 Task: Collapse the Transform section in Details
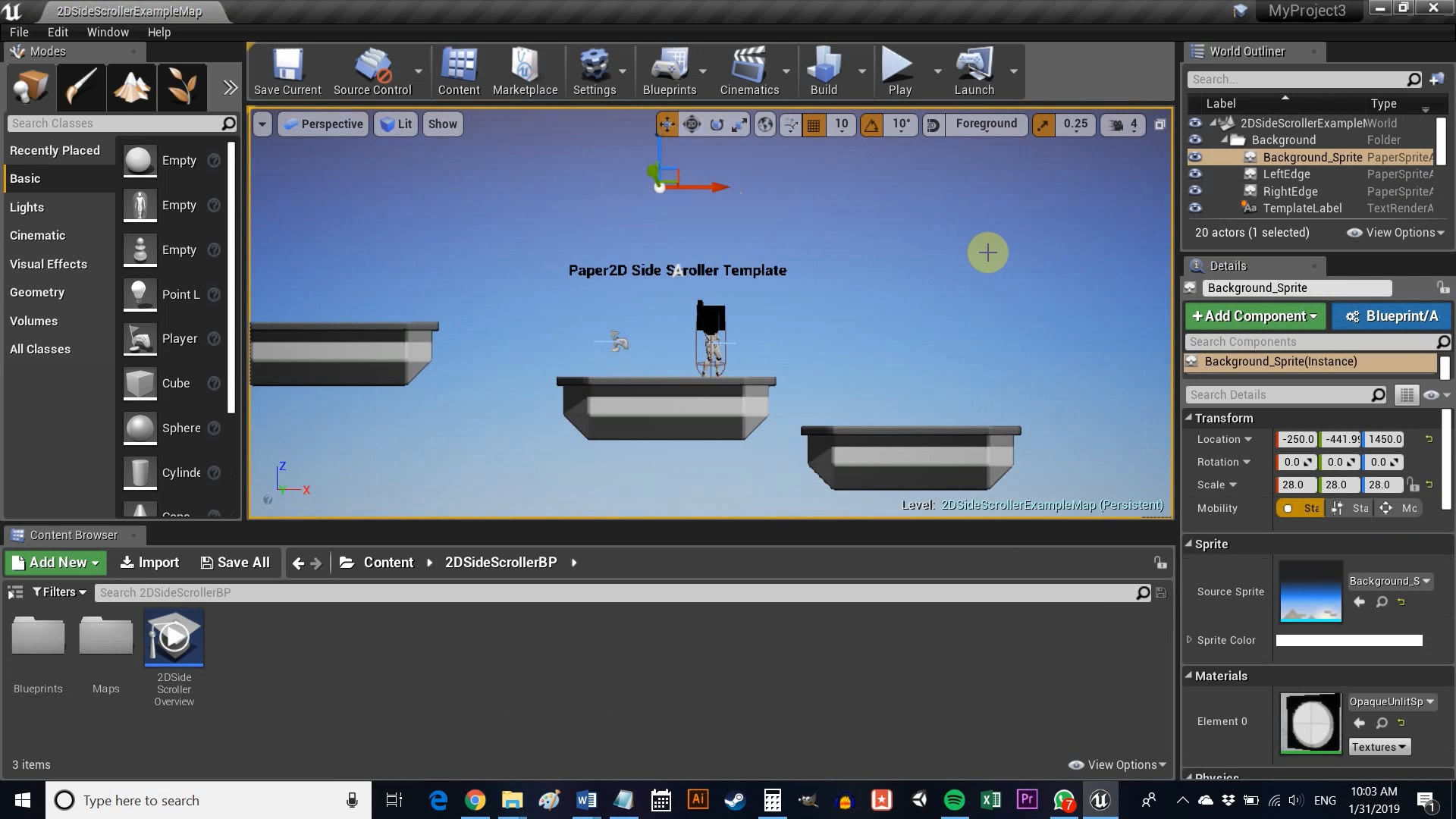click(x=1191, y=418)
